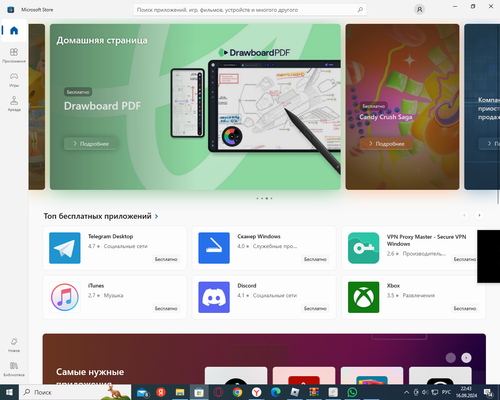Open Mail app from taskbar
Image resolution: width=500 pixels, height=400 pixels.
point(142,393)
